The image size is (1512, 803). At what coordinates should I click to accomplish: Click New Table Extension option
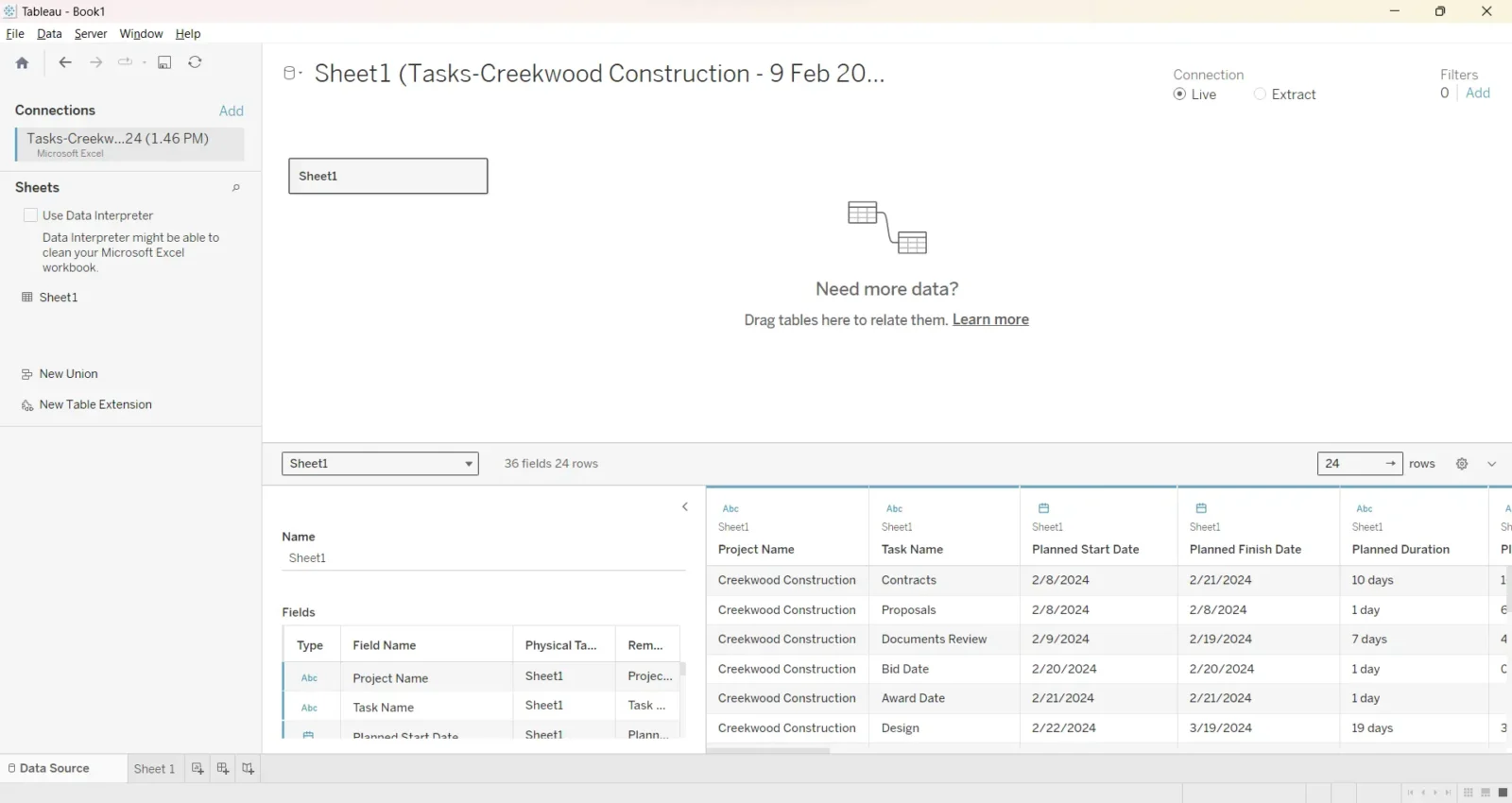[94, 404]
